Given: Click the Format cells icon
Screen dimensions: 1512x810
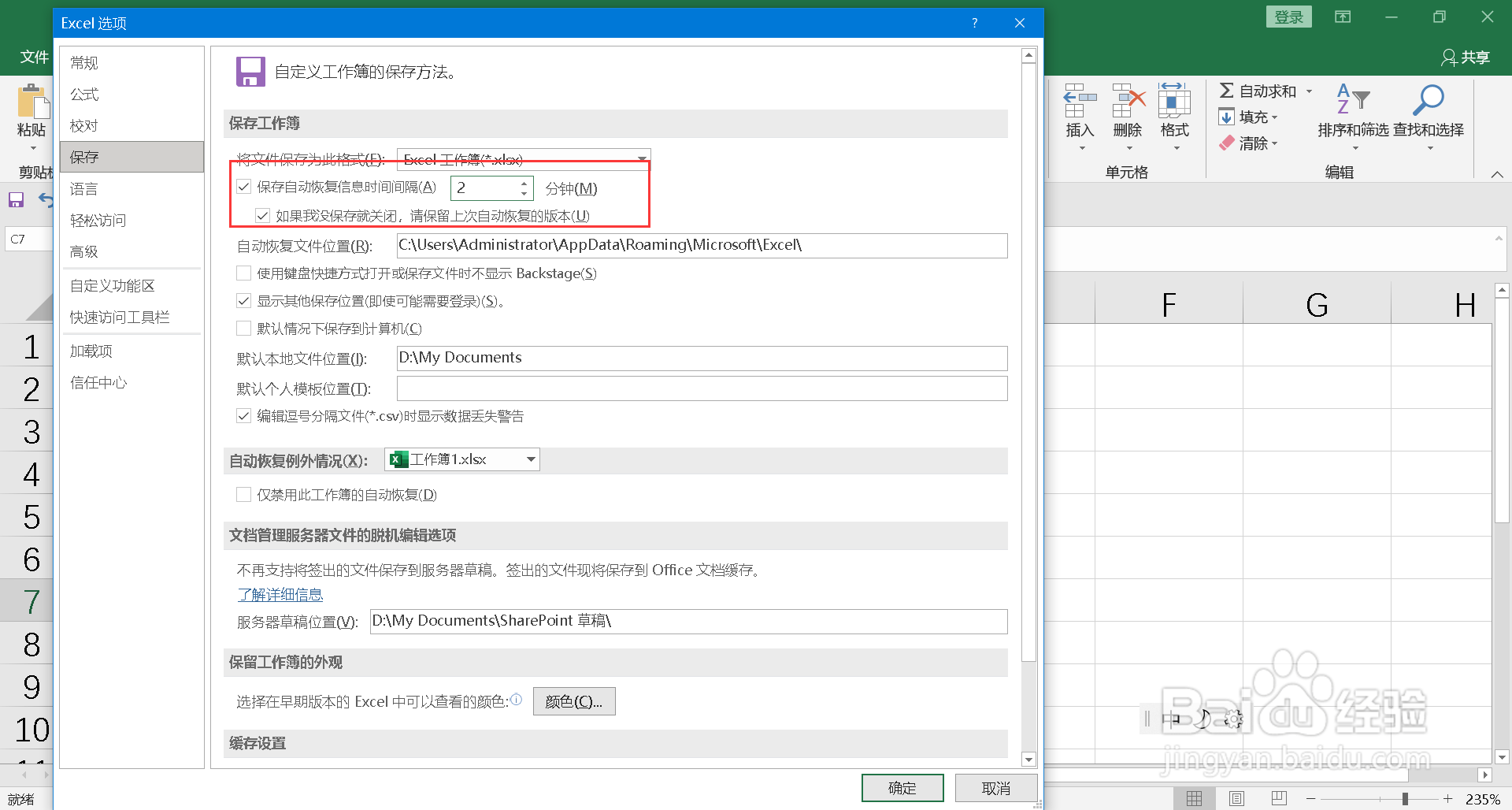Looking at the screenshot, I should click(x=1174, y=101).
